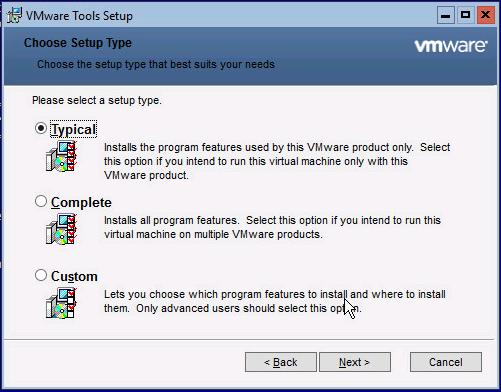Click the Complete setup installer icon

coord(61,229)
